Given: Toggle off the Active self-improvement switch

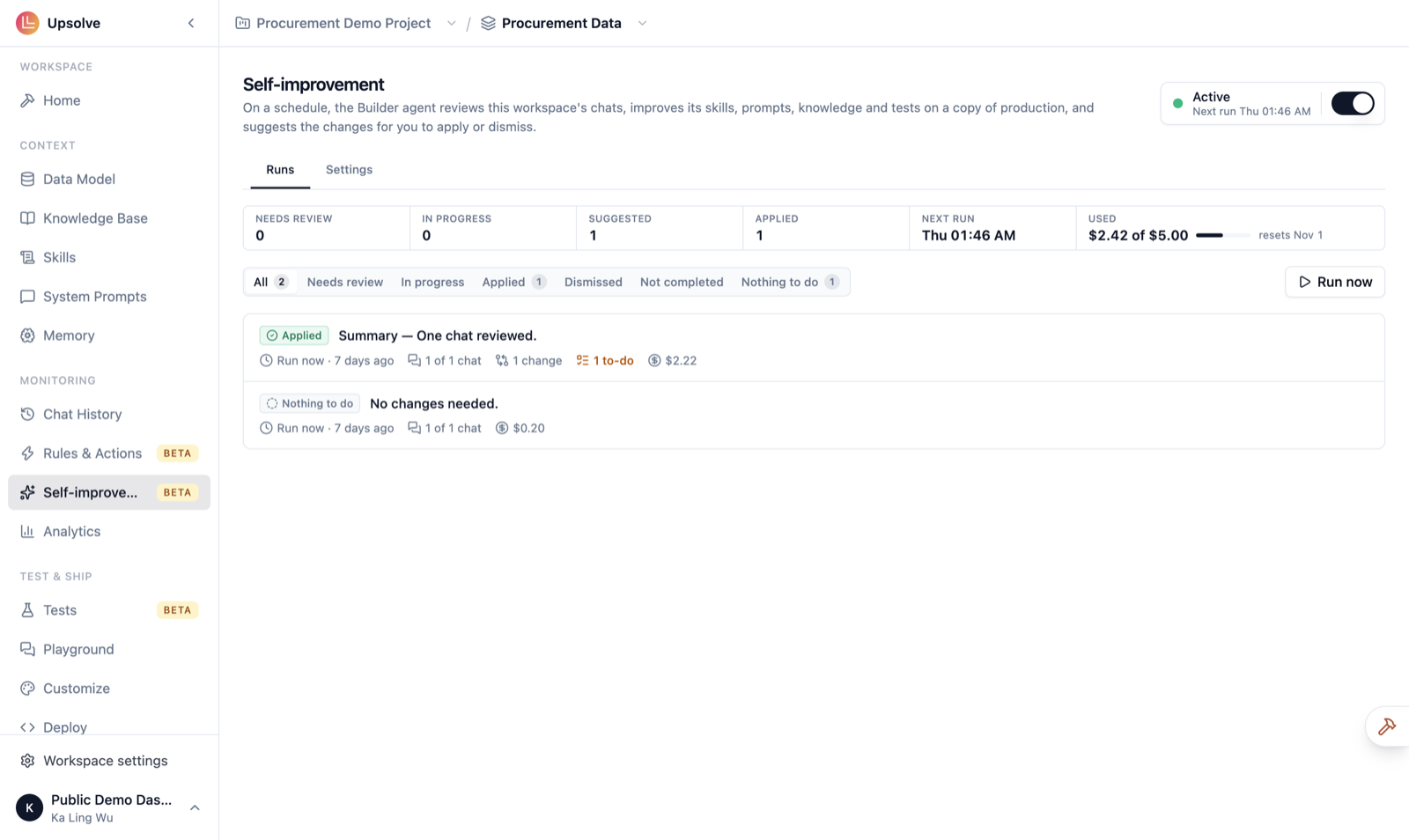Looking at the screenshot, I should tap(1353, 104).
